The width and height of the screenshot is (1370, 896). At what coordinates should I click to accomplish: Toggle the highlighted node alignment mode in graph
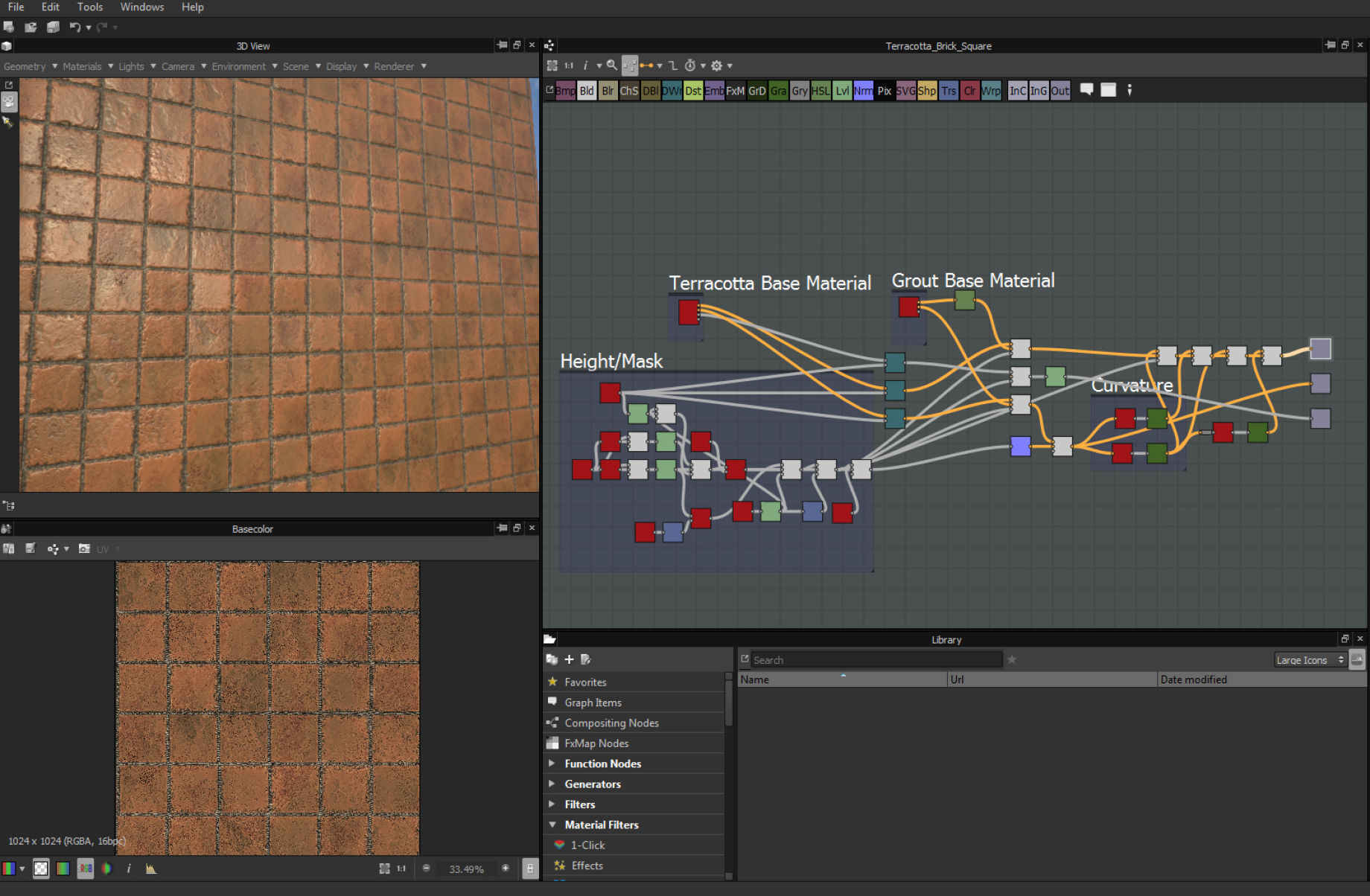pos(629,65)
